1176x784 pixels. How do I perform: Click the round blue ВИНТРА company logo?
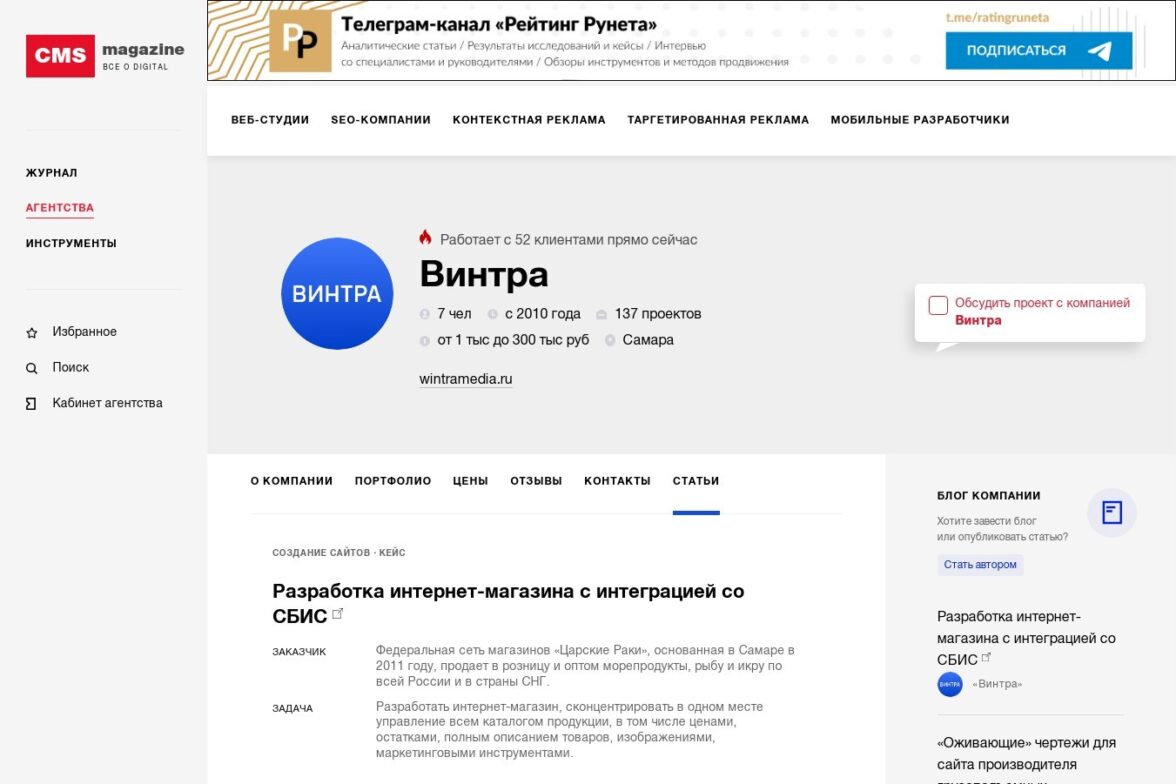click(x=337, y=293)
